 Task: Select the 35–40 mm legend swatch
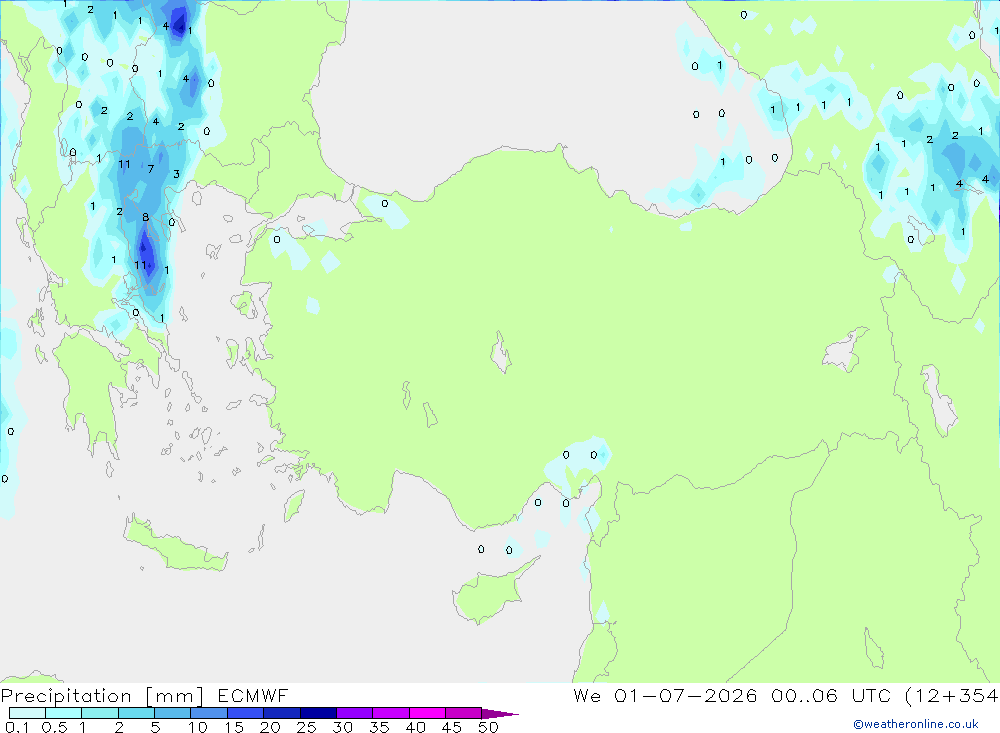(x=391, y=713)
